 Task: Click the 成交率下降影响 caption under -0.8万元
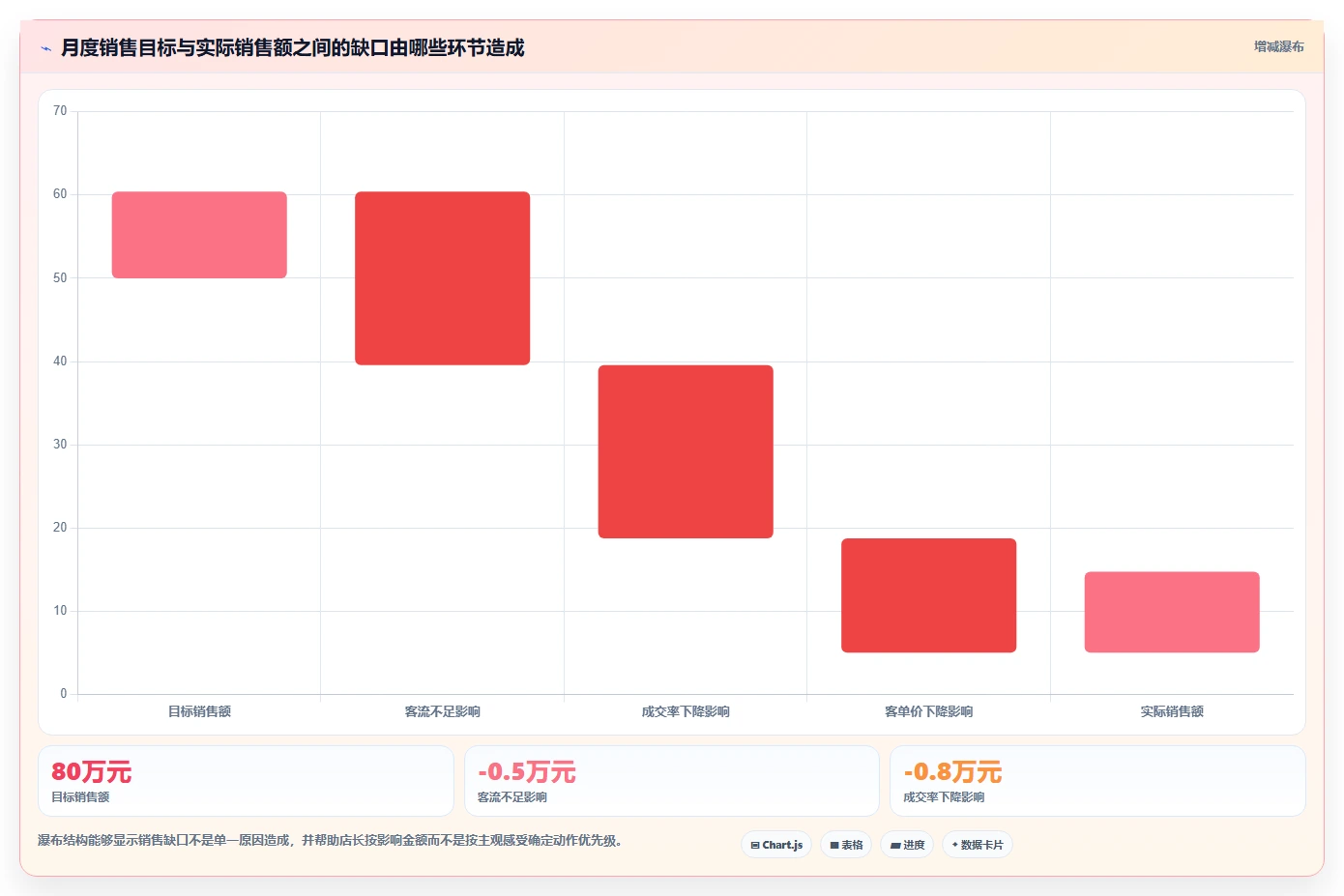coord(944,797)
